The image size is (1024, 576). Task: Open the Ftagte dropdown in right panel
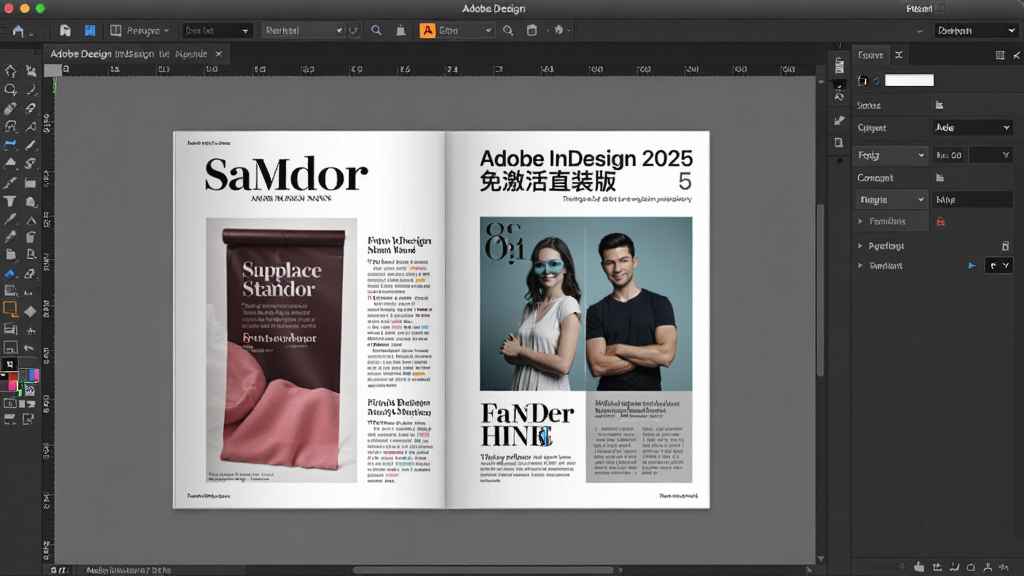891,200
